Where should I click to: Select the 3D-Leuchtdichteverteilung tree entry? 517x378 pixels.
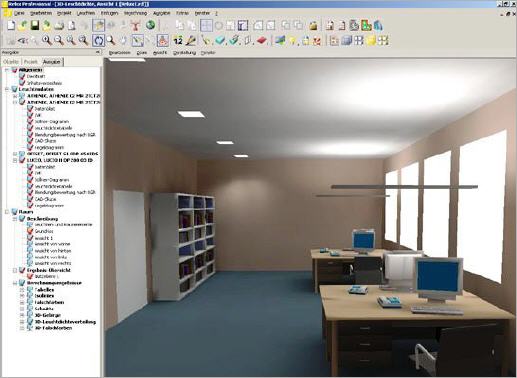(65, 322)
